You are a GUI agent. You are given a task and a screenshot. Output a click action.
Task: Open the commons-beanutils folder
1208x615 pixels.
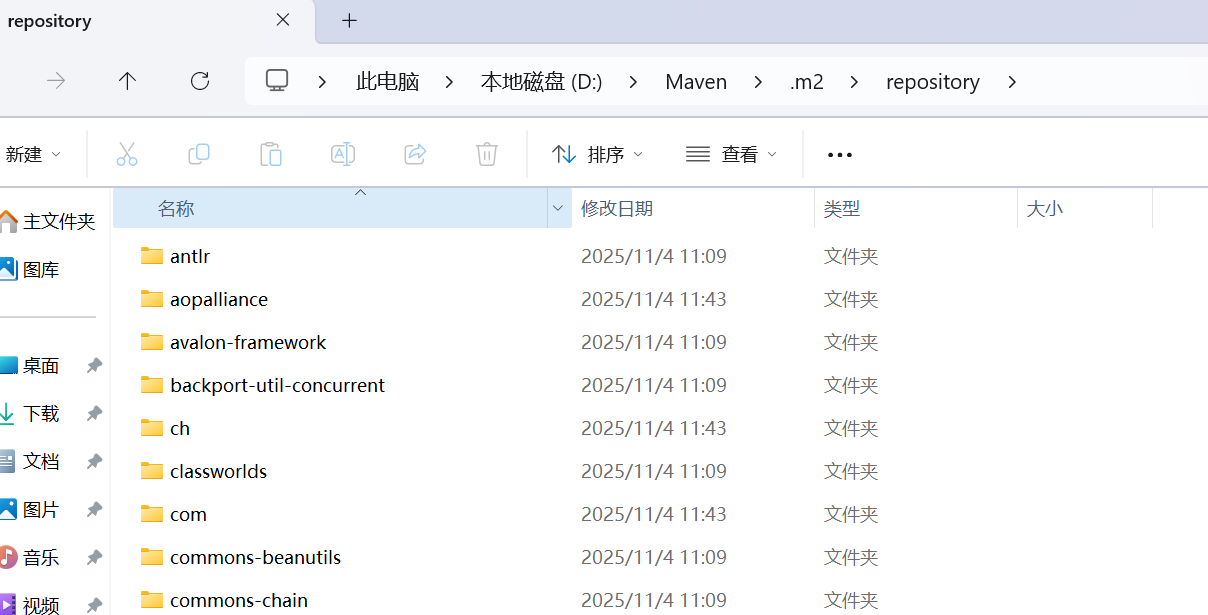coord(254,557)
